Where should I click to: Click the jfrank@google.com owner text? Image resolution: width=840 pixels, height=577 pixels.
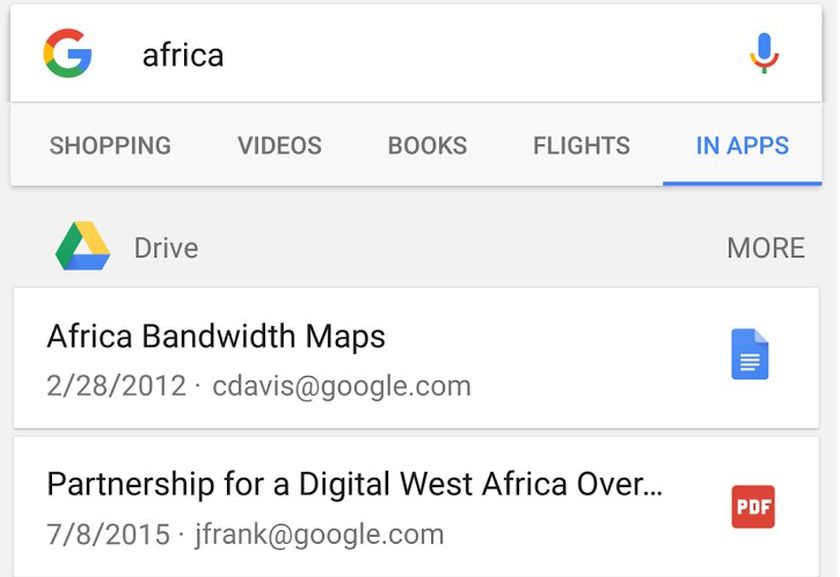click(x=319, y=534)
